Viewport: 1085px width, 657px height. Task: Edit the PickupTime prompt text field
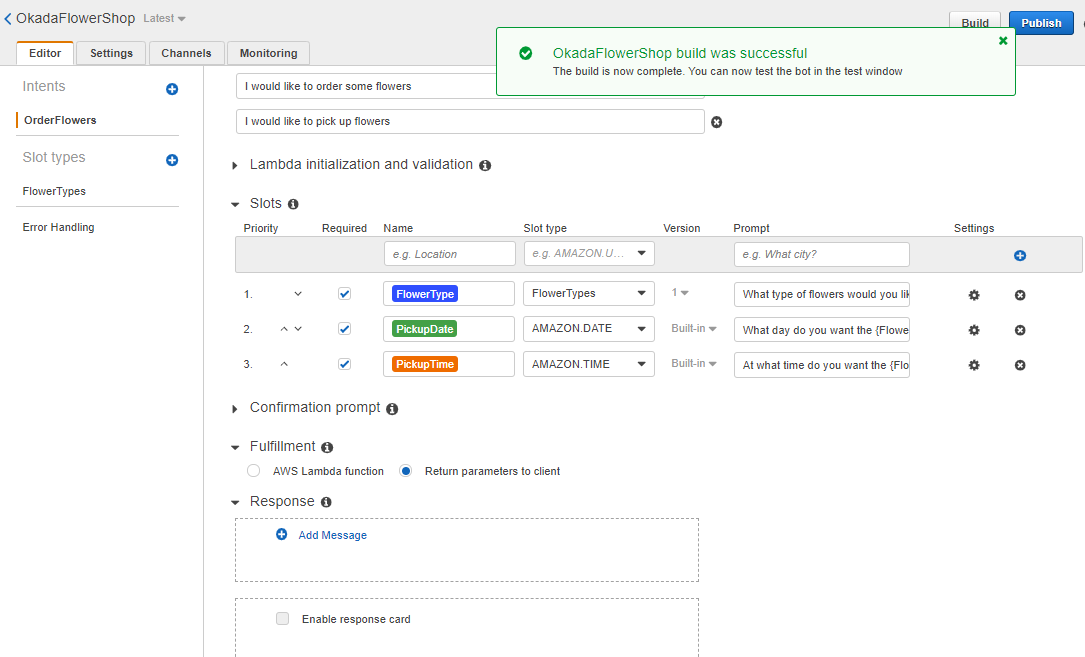click(821, 365)
